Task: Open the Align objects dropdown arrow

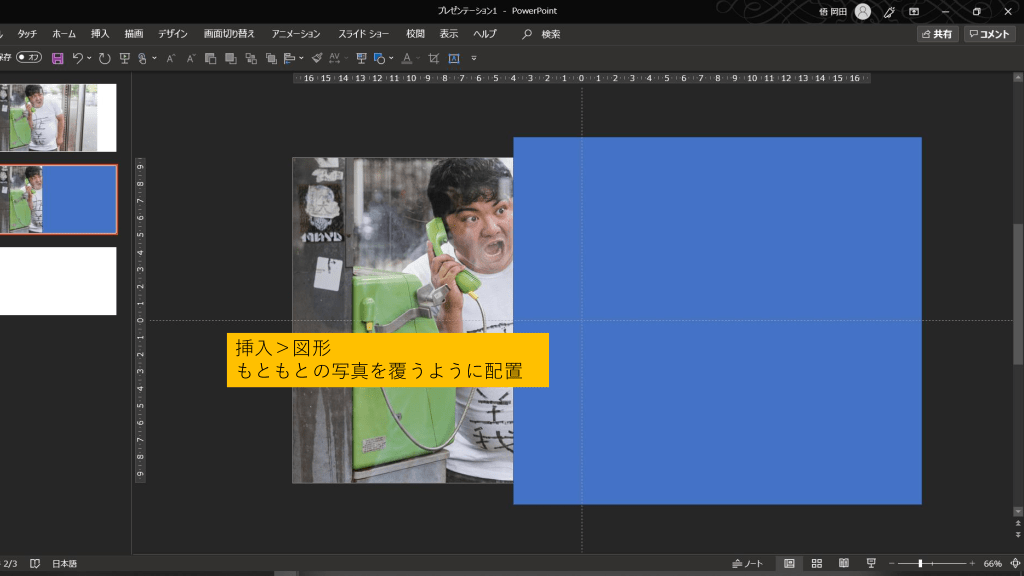Action: (301, 58)
